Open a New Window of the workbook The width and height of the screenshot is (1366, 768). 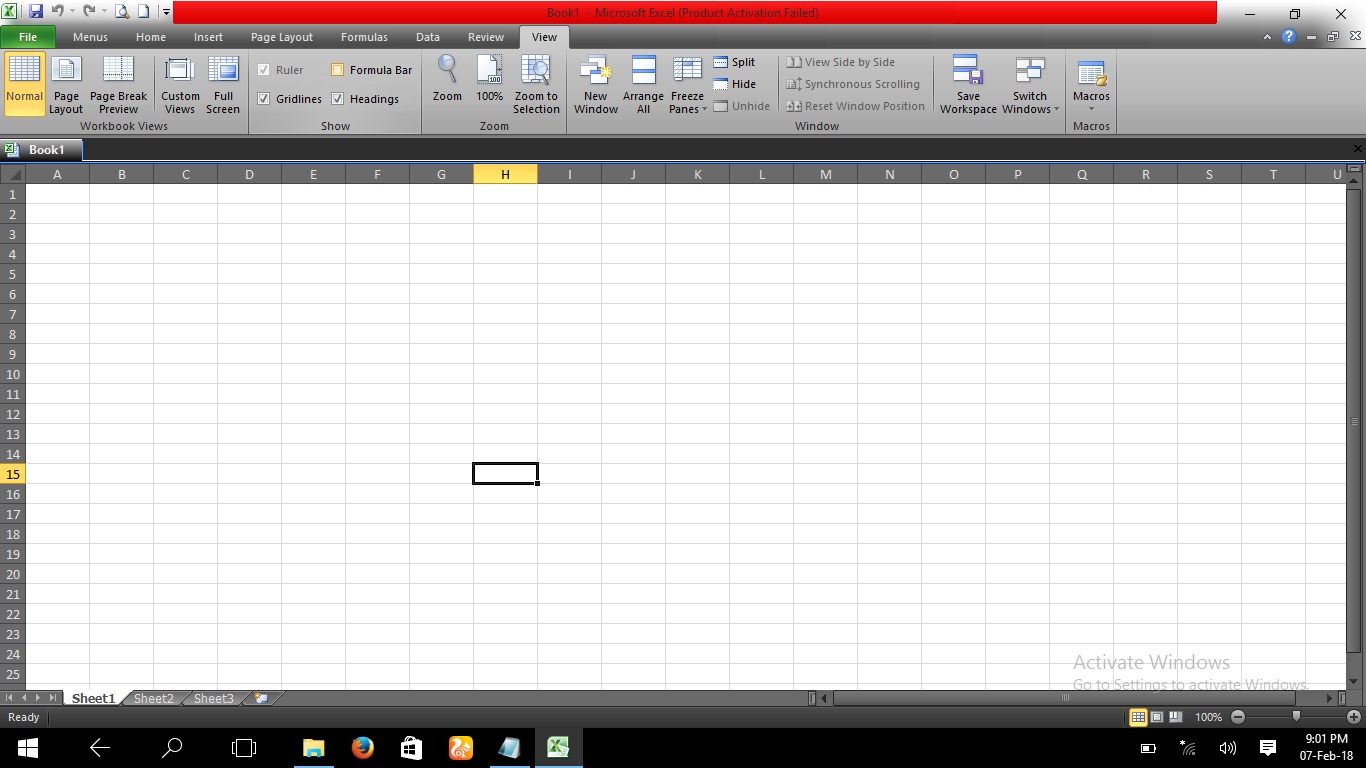(596, 84)
